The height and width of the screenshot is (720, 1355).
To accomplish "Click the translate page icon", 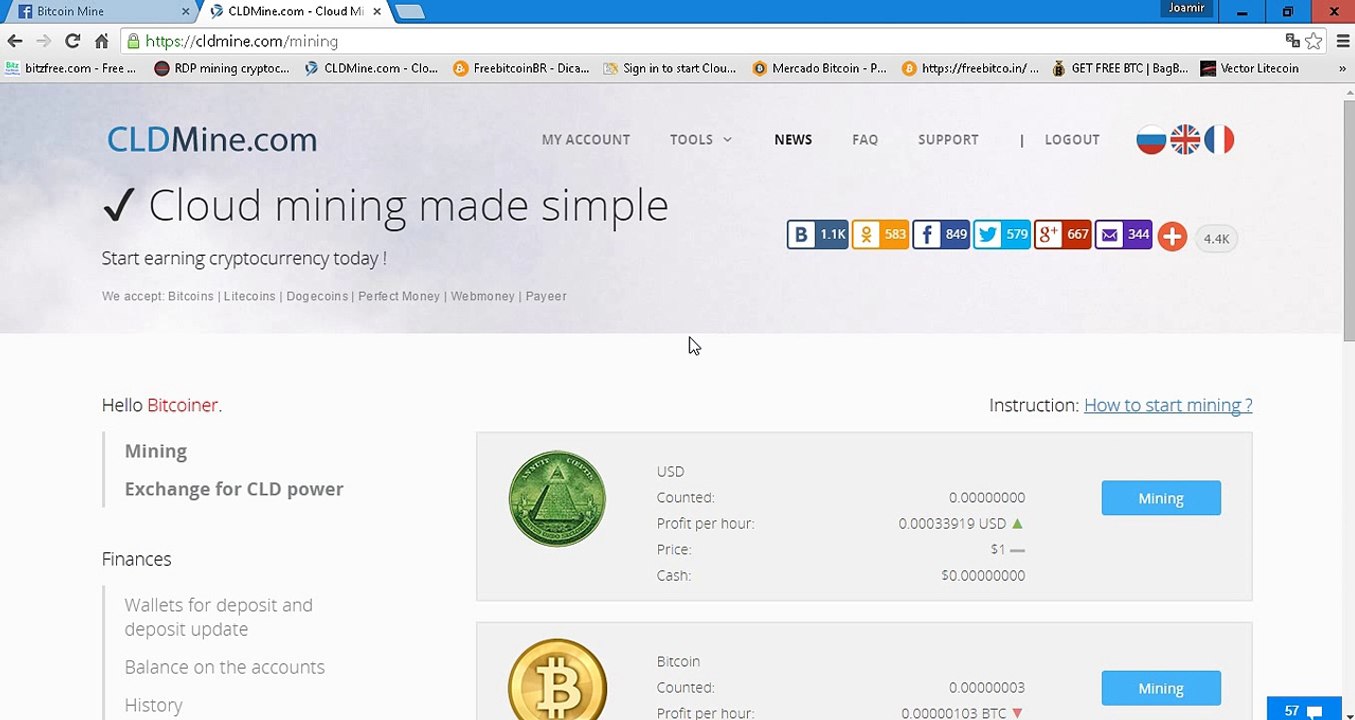I will point(1292,41).
